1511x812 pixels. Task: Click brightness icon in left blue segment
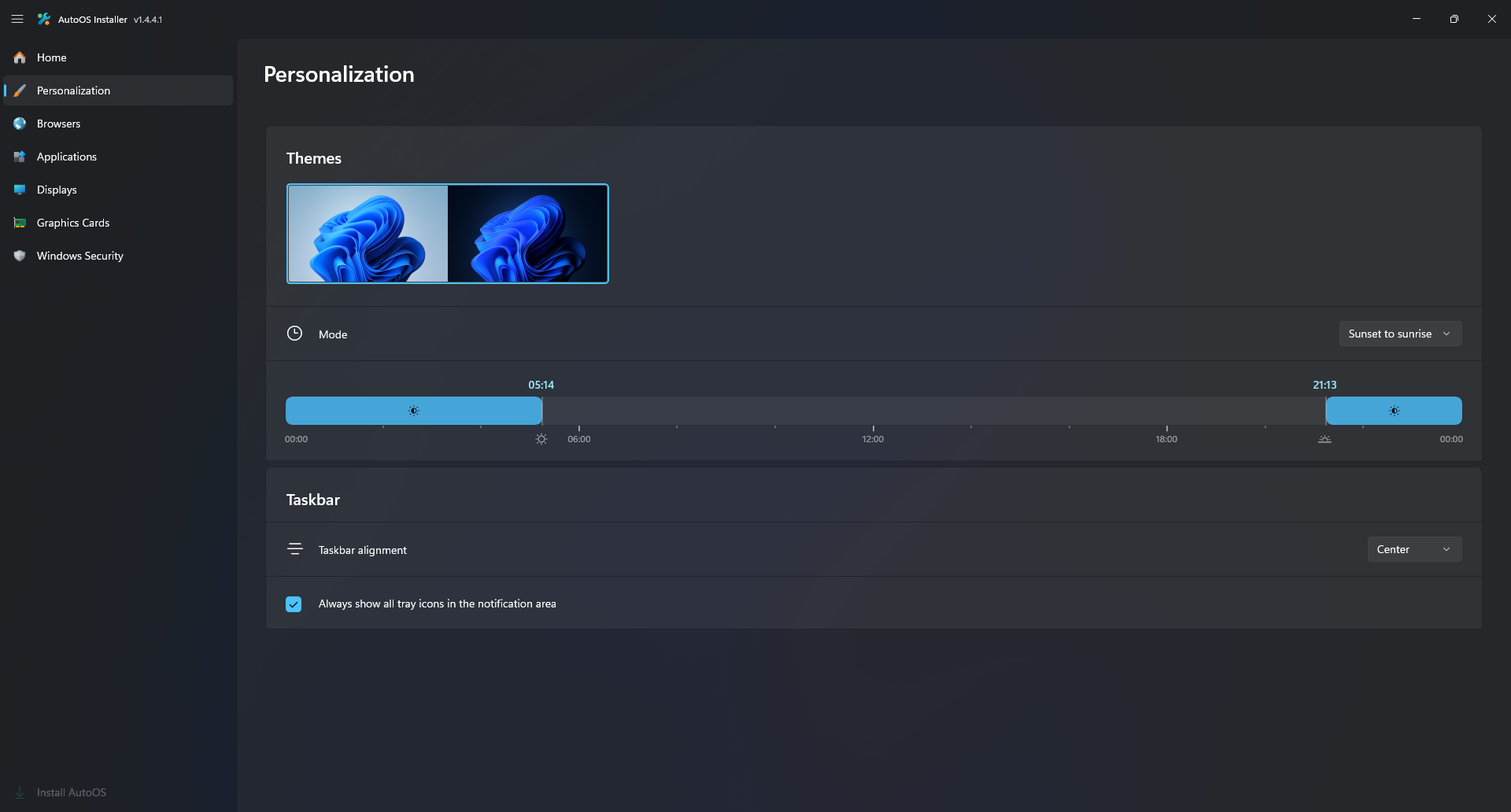coord(414,411)
